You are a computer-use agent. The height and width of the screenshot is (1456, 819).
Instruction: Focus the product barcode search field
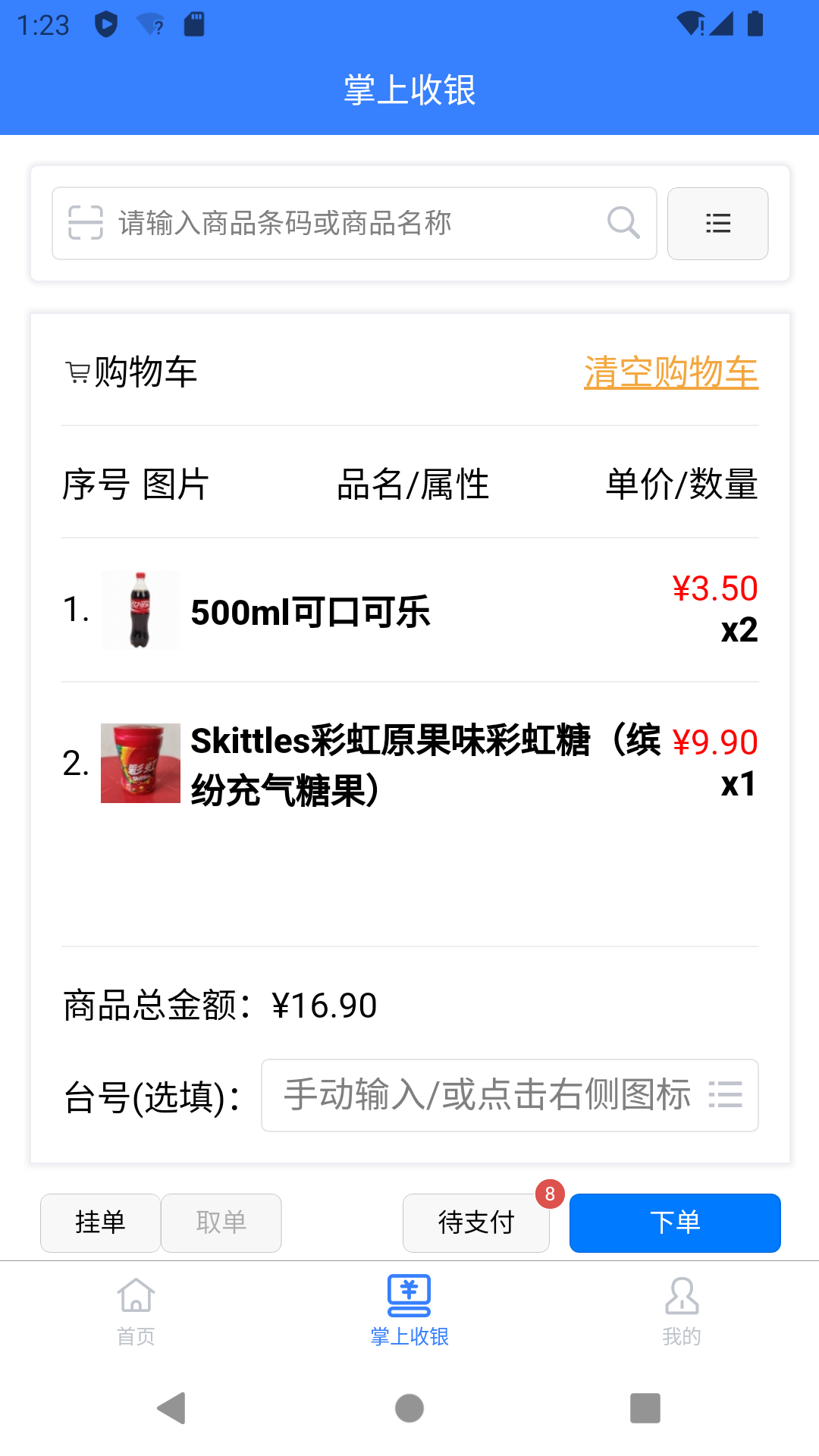(356, 223)
